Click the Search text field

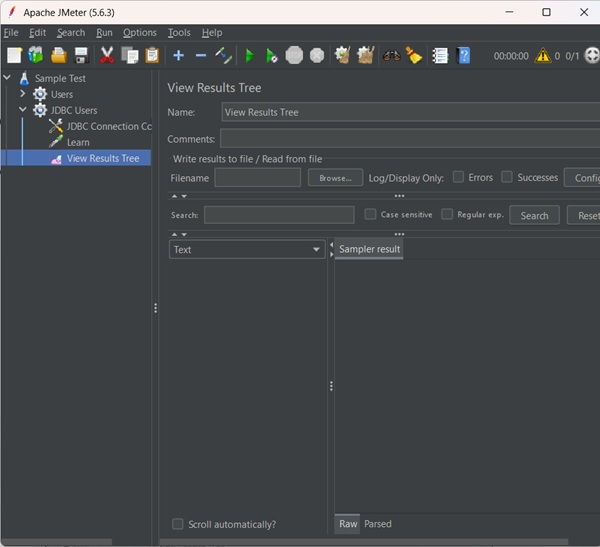pyautogui.click(x=279, y=215)
